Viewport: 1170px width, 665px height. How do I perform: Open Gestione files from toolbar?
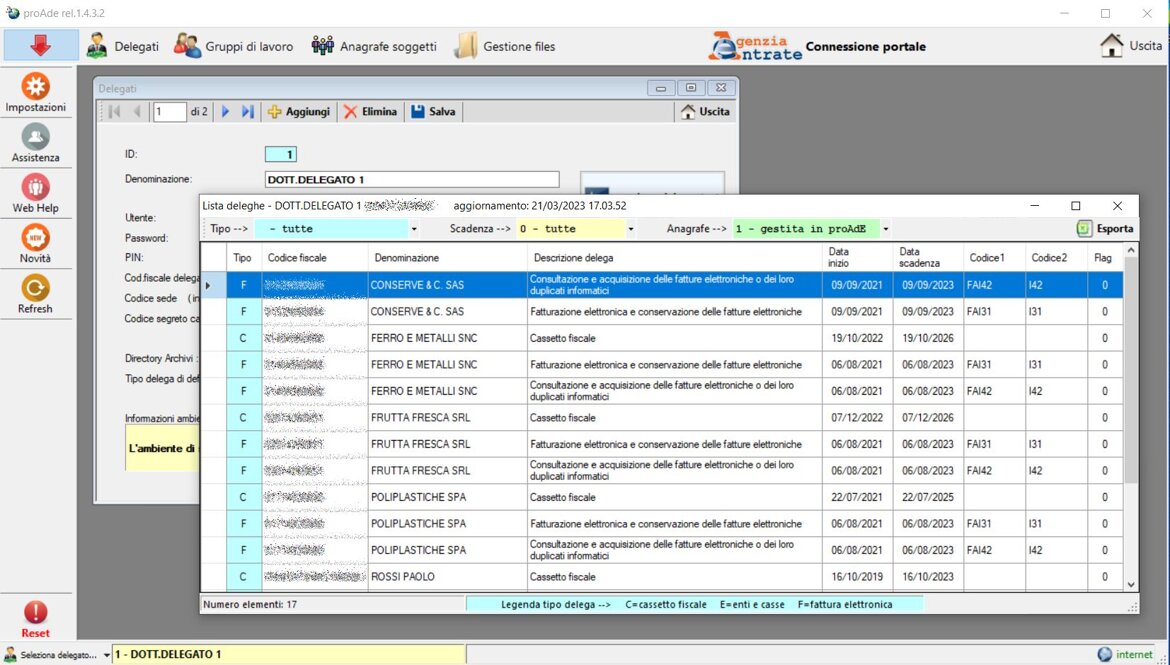(x=505, y=46)
